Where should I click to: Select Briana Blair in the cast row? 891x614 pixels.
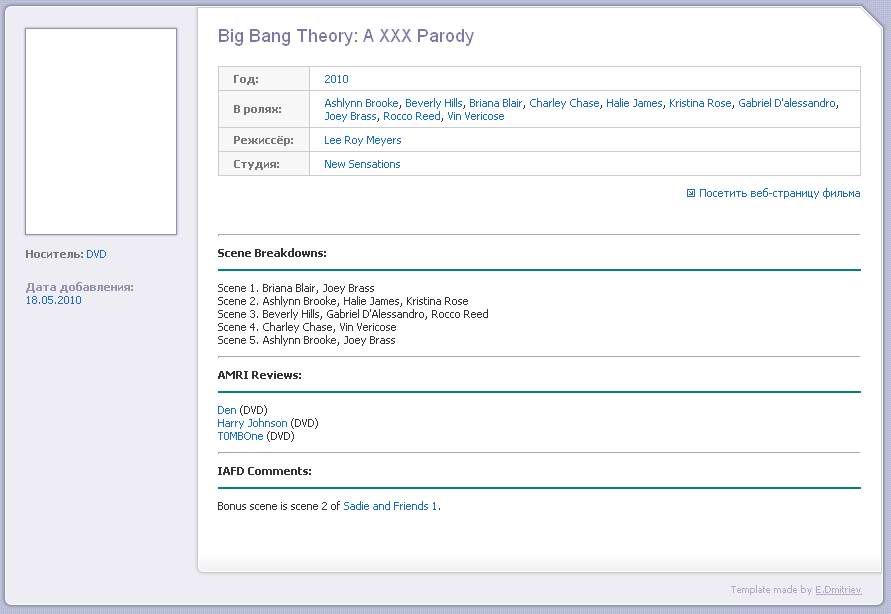pos(496,103)
